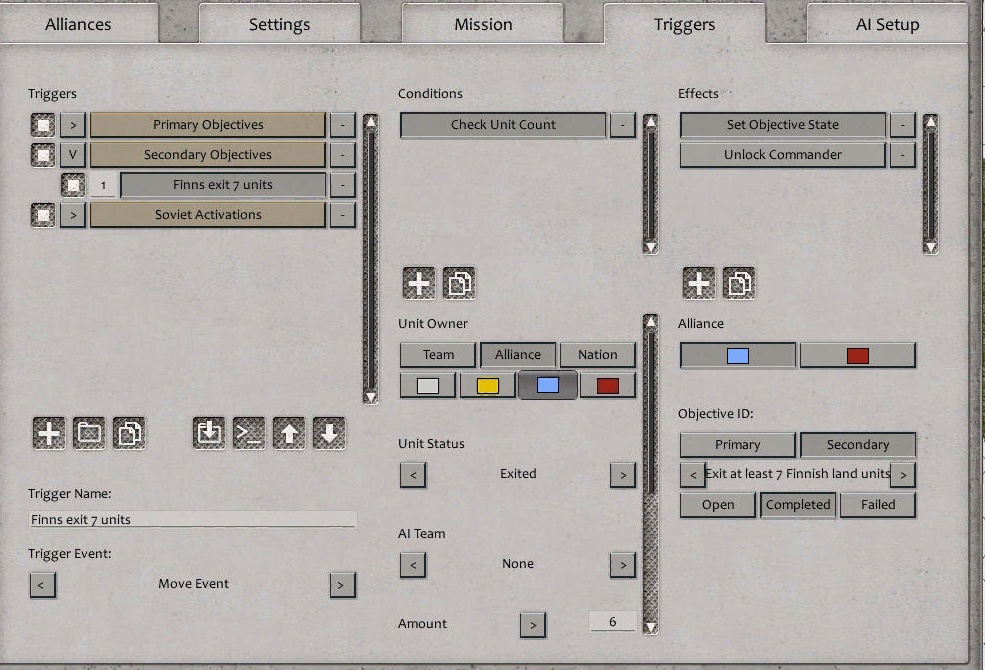The width and height of the screenshot is (985, 670).
Task: Select the Check Unit Count condition
Action: (x=503, y=125)
